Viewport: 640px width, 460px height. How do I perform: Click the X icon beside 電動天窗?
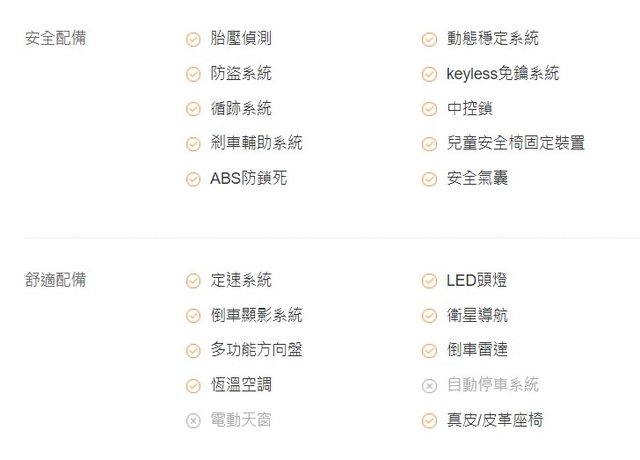coord(193,421)
